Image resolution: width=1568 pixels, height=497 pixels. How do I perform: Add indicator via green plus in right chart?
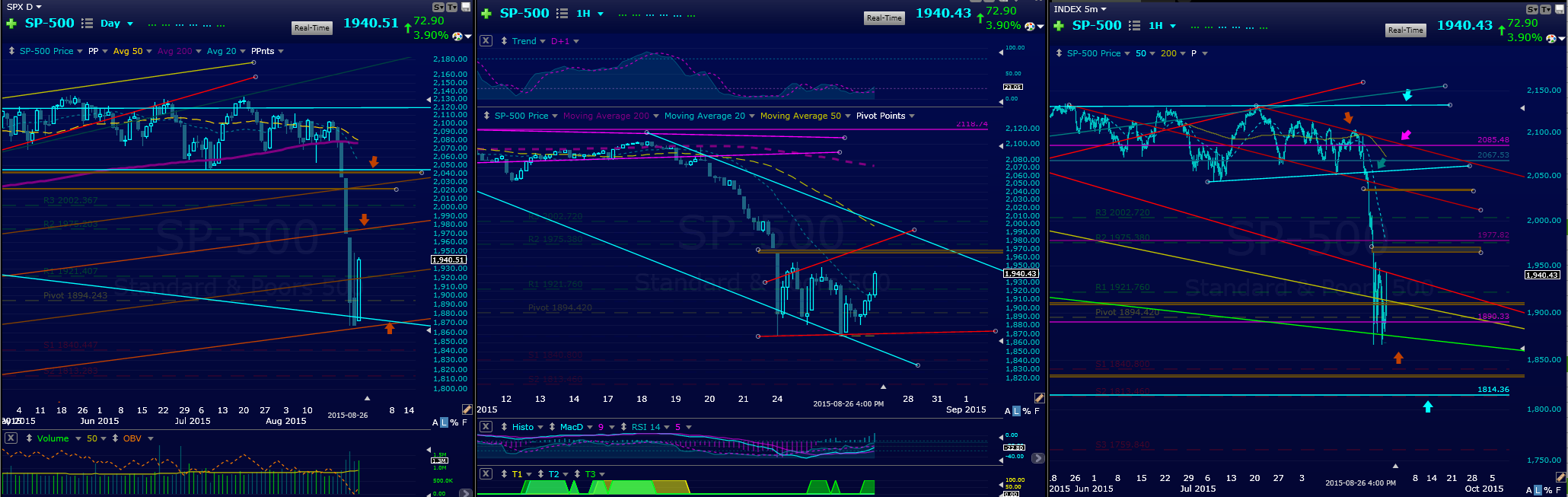1058,26
